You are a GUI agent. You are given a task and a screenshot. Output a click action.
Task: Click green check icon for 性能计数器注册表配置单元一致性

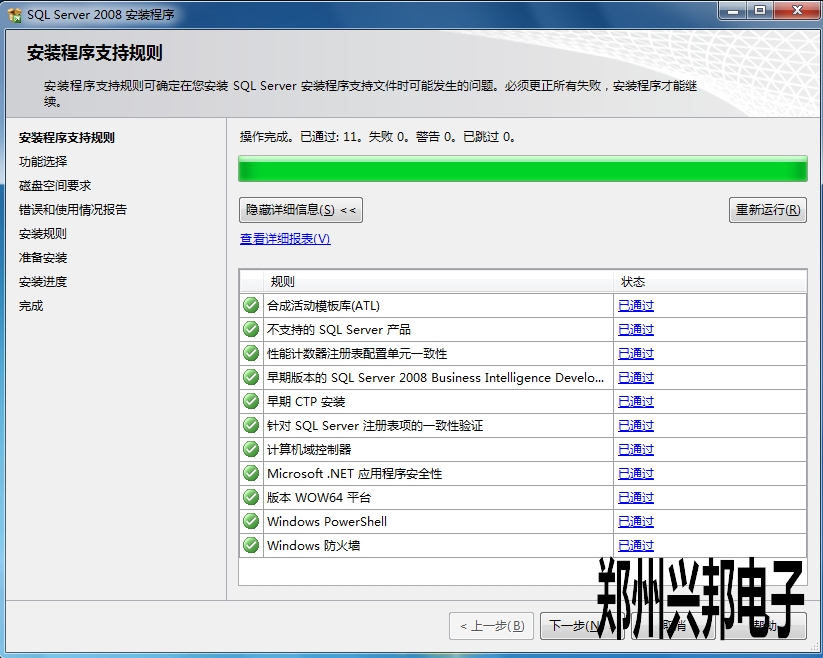(x=251, y=353)
